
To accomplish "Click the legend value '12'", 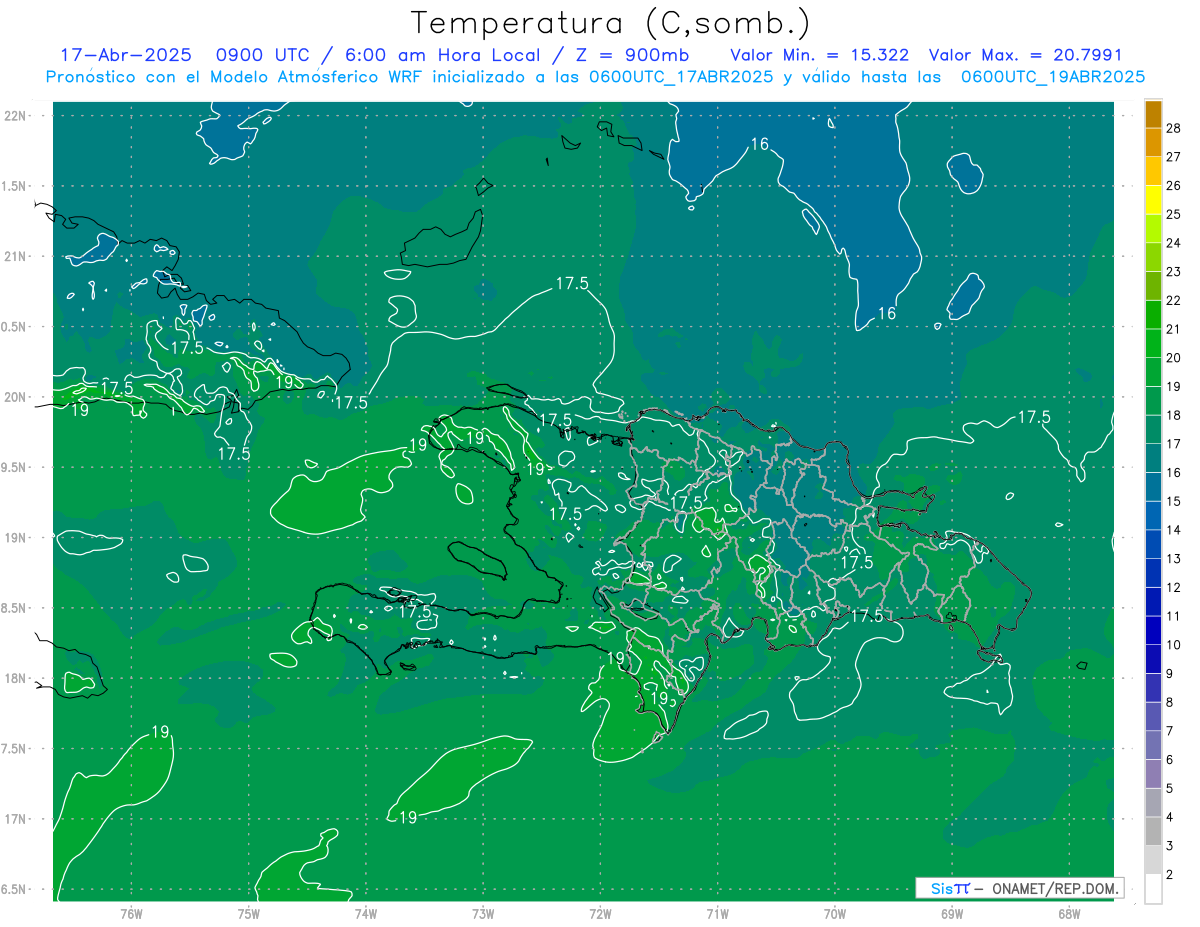I will tap(1174, 587).
